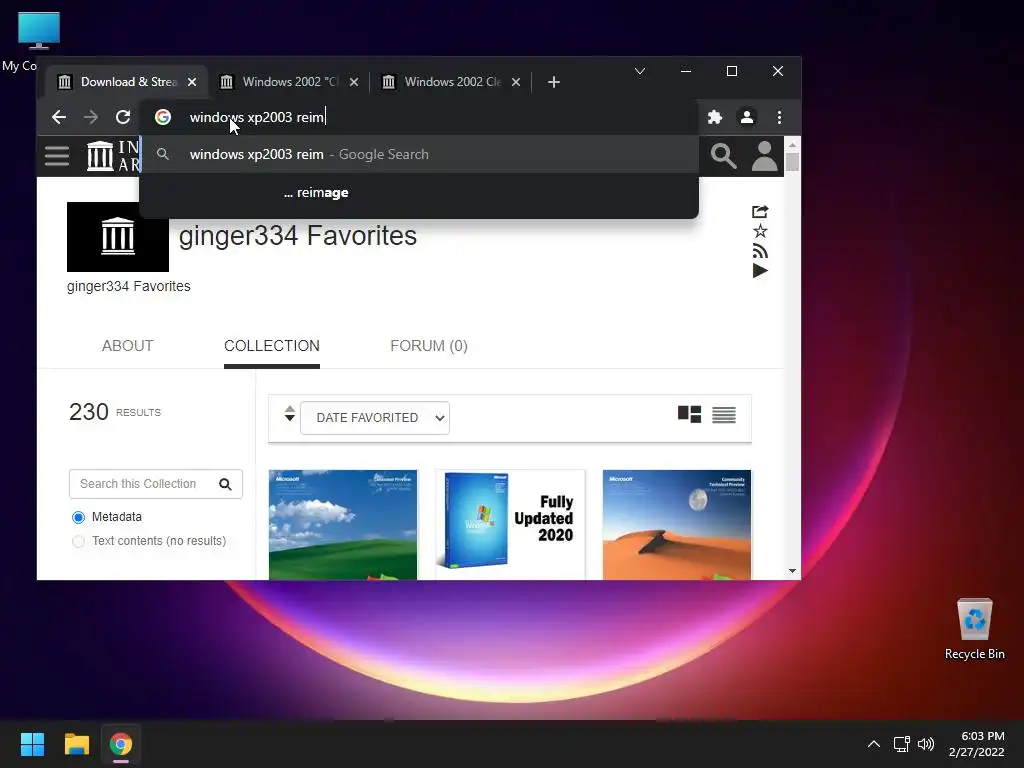Open the 'Fully Updated 2020' item thumbnail
The height and width of the screenshot is (768, 1024).
(510, 525)
